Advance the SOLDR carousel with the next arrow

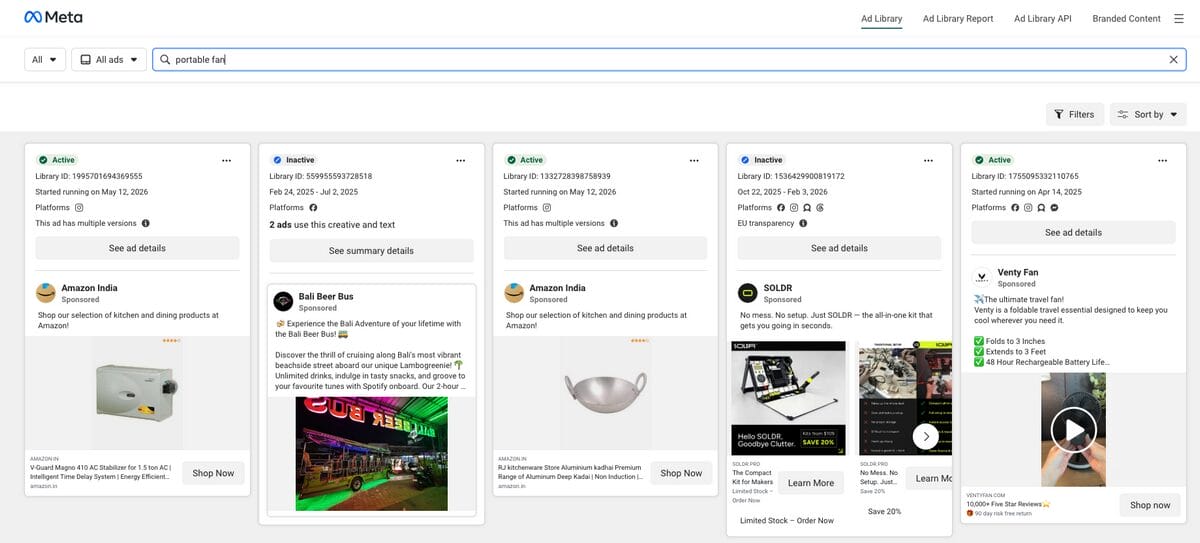tap(926, 436)
